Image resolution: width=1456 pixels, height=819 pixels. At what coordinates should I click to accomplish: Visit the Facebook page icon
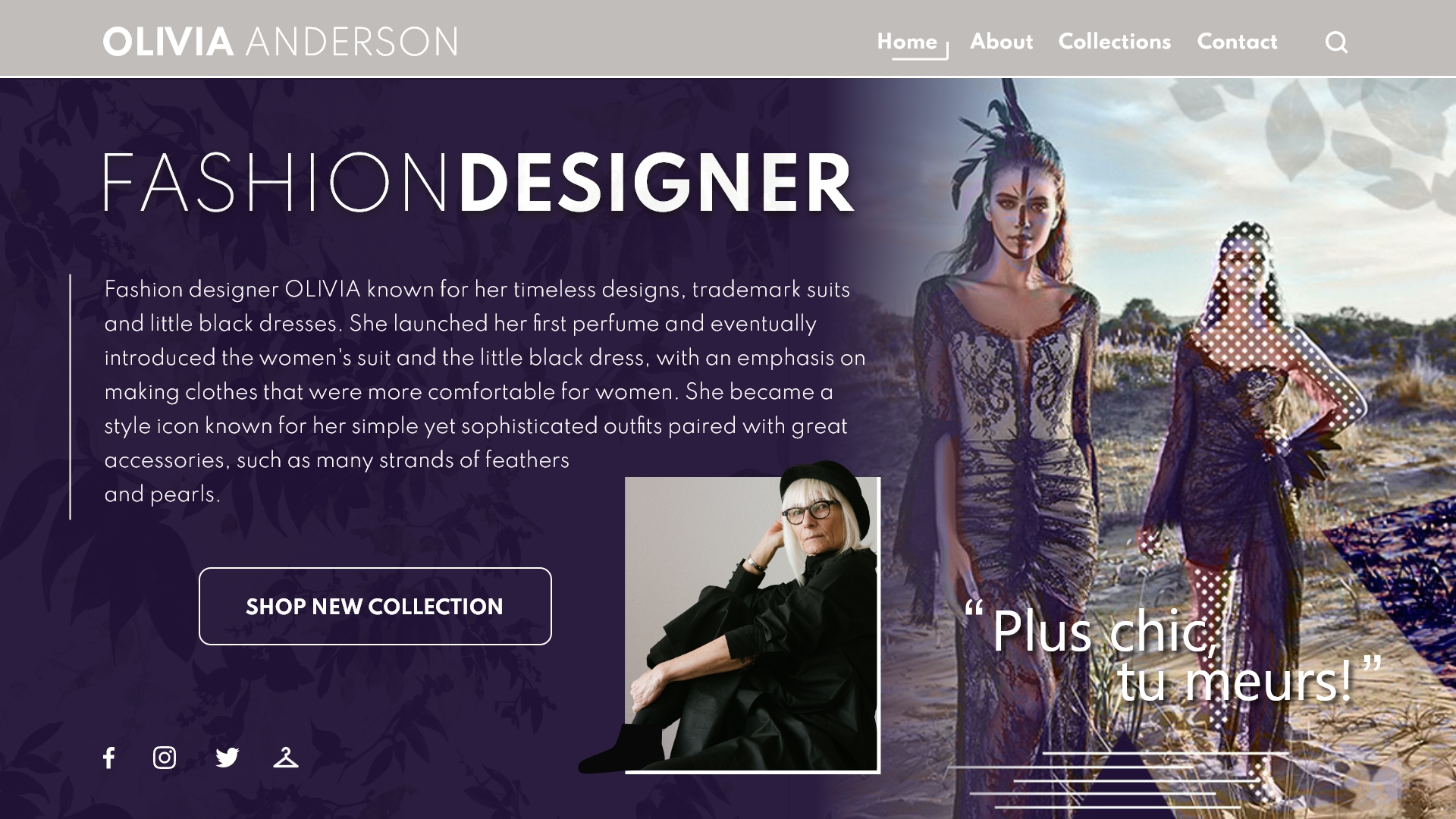coord(109,758)
